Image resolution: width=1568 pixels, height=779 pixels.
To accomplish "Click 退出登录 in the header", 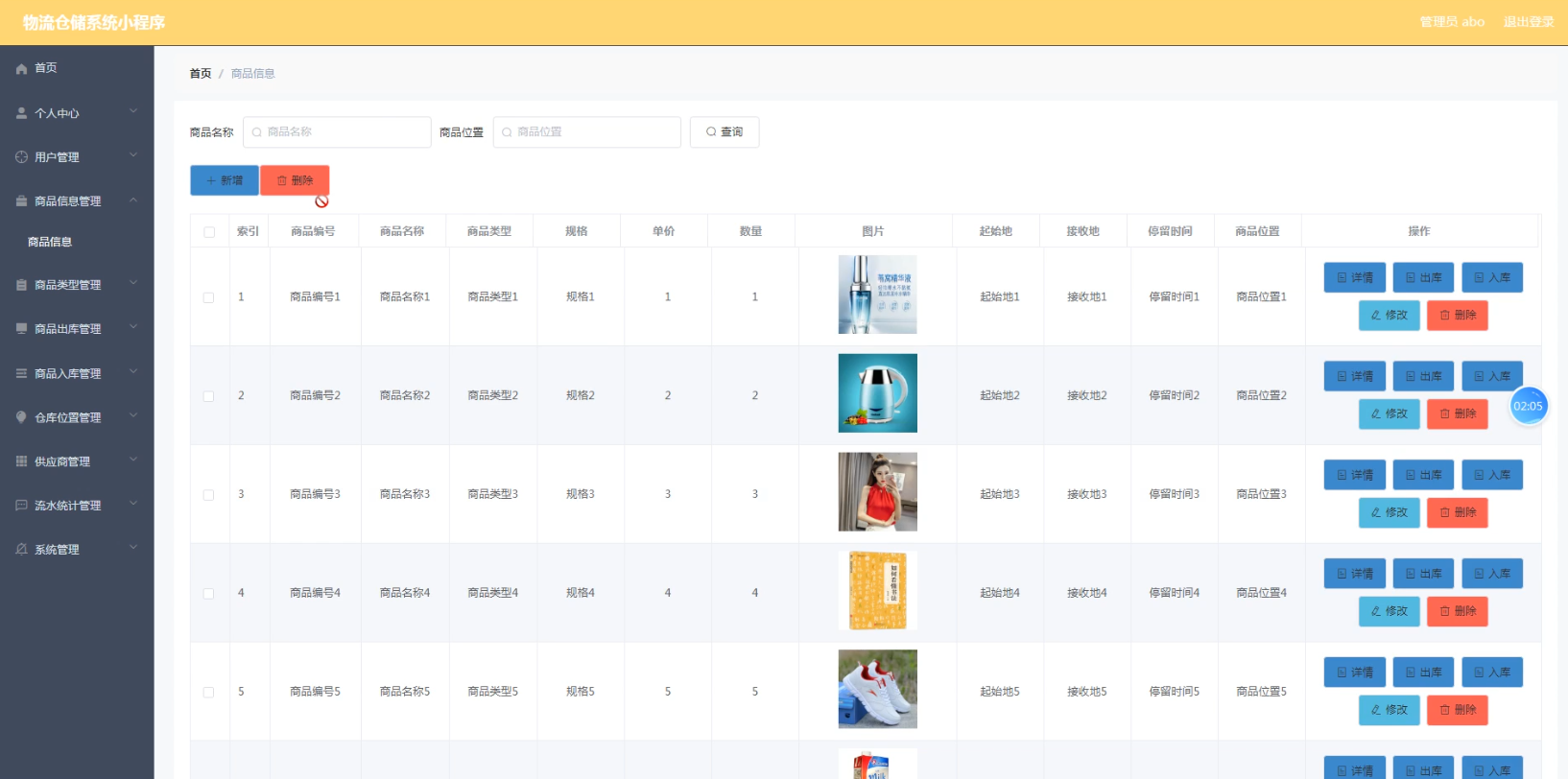I will click(x=1529, y=22).
